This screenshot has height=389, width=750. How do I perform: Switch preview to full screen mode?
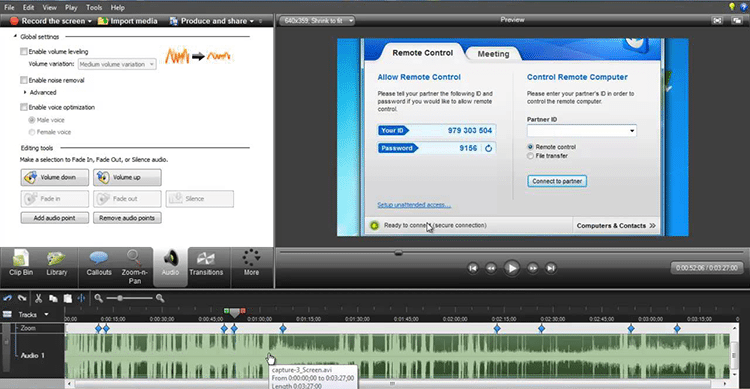tap(717, 21)
